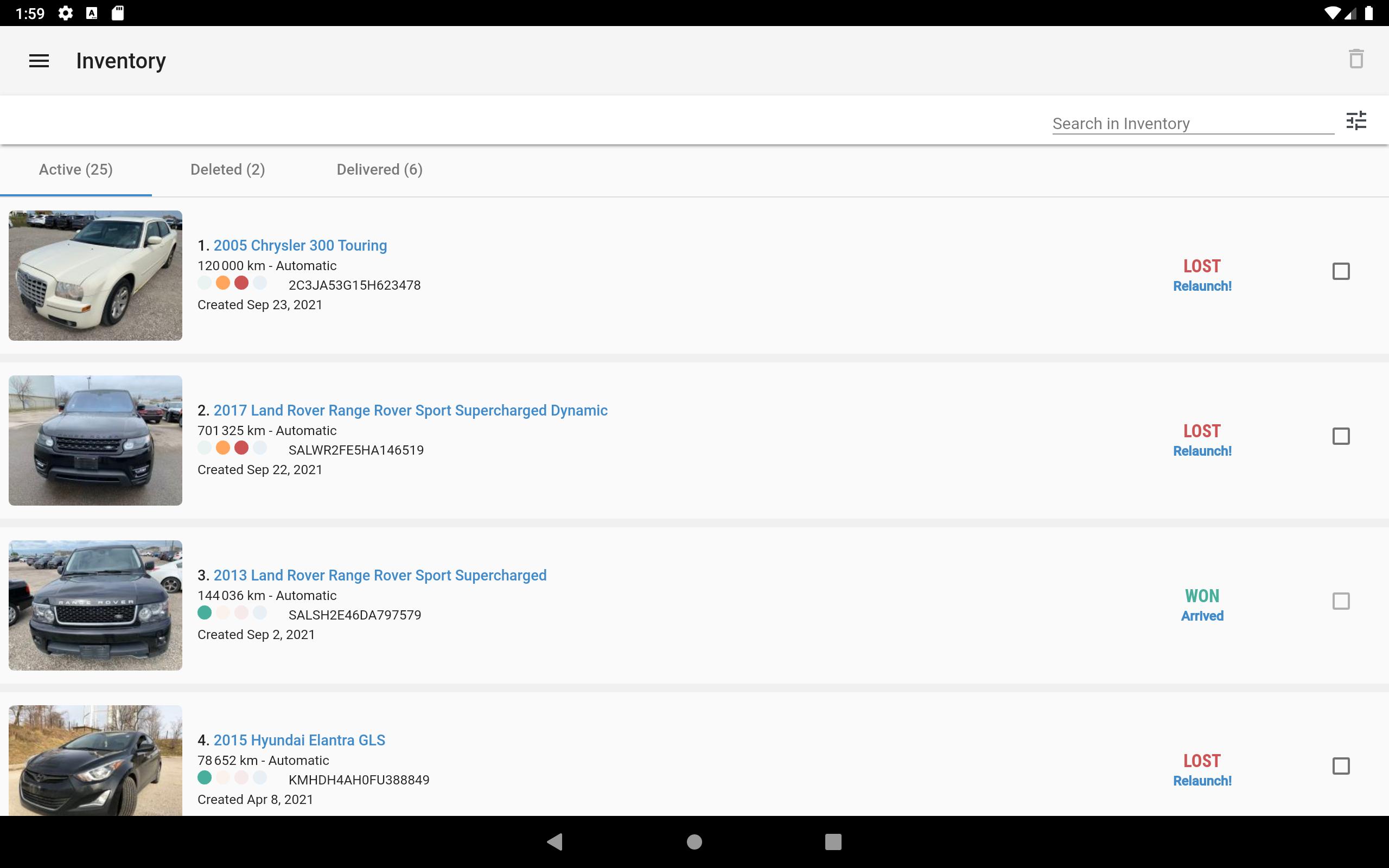Click the trash delete icon
Image resolution: width=1389 pixels, height=868 pixels.
pos(1356,59)
